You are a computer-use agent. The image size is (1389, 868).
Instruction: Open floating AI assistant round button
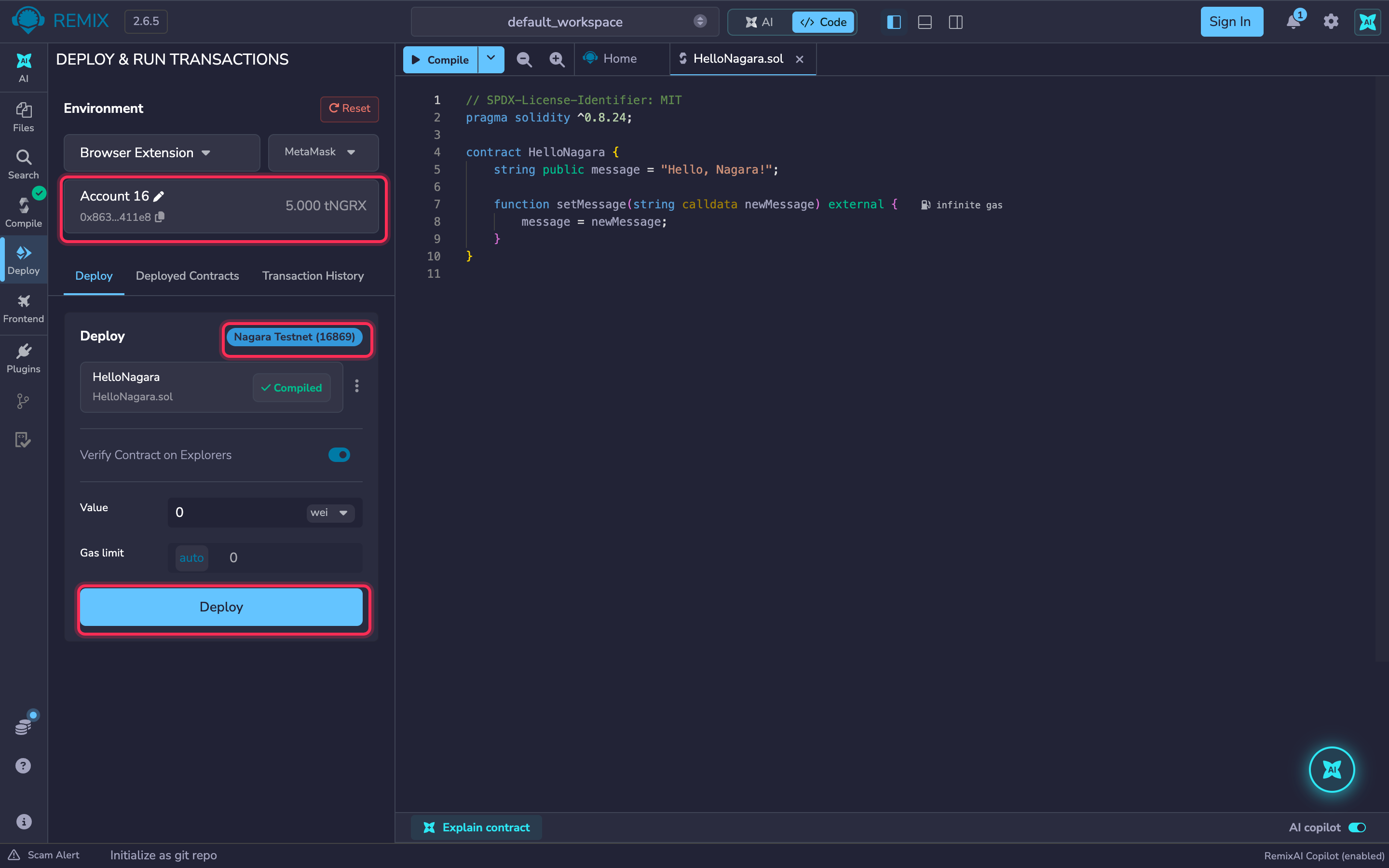(x=1332, y=769)
